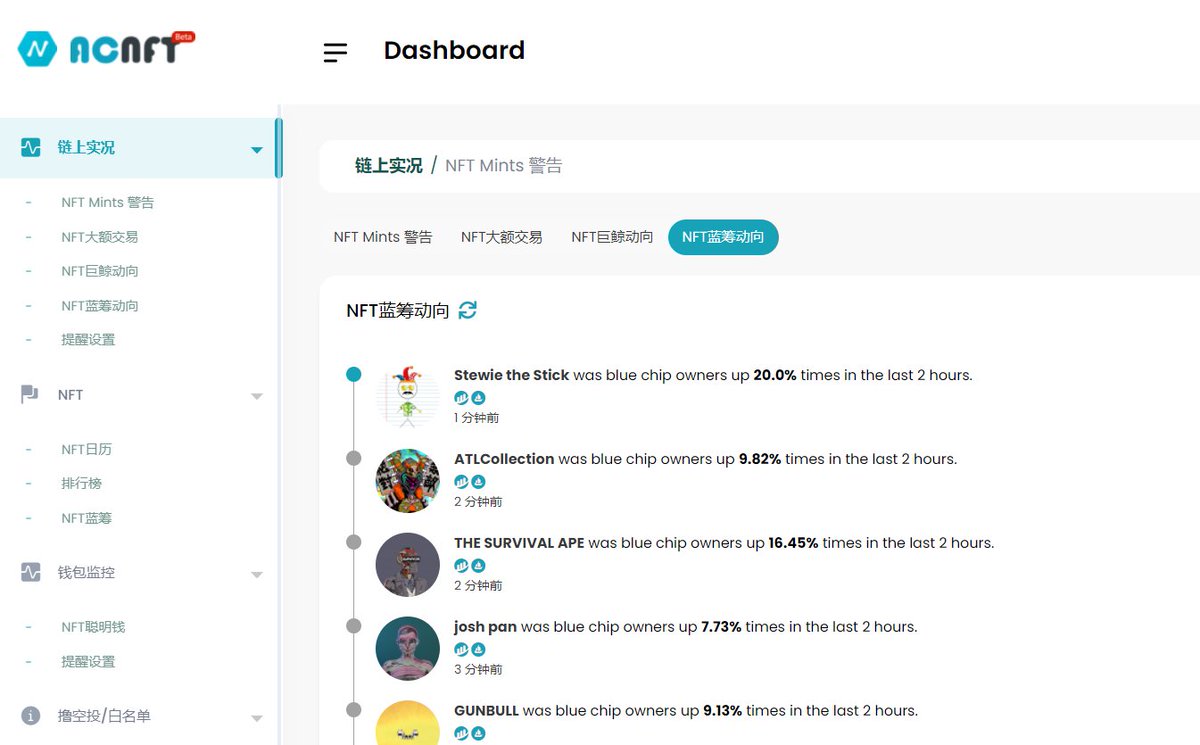1200x745 pixels.
Task: Click the 1 分钟前 timestamp
Action: pos(476,418)
